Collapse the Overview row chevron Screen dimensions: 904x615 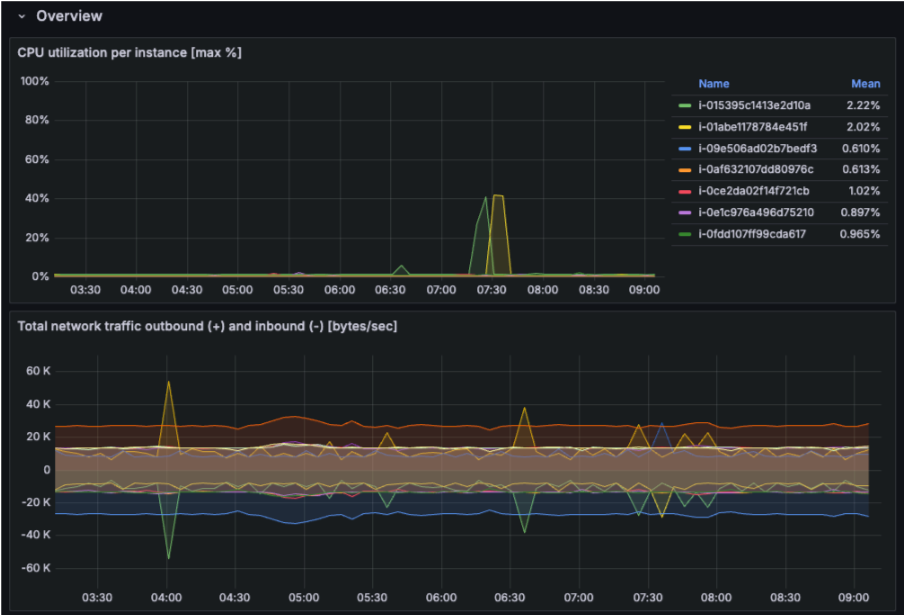(x=21, y=16)
